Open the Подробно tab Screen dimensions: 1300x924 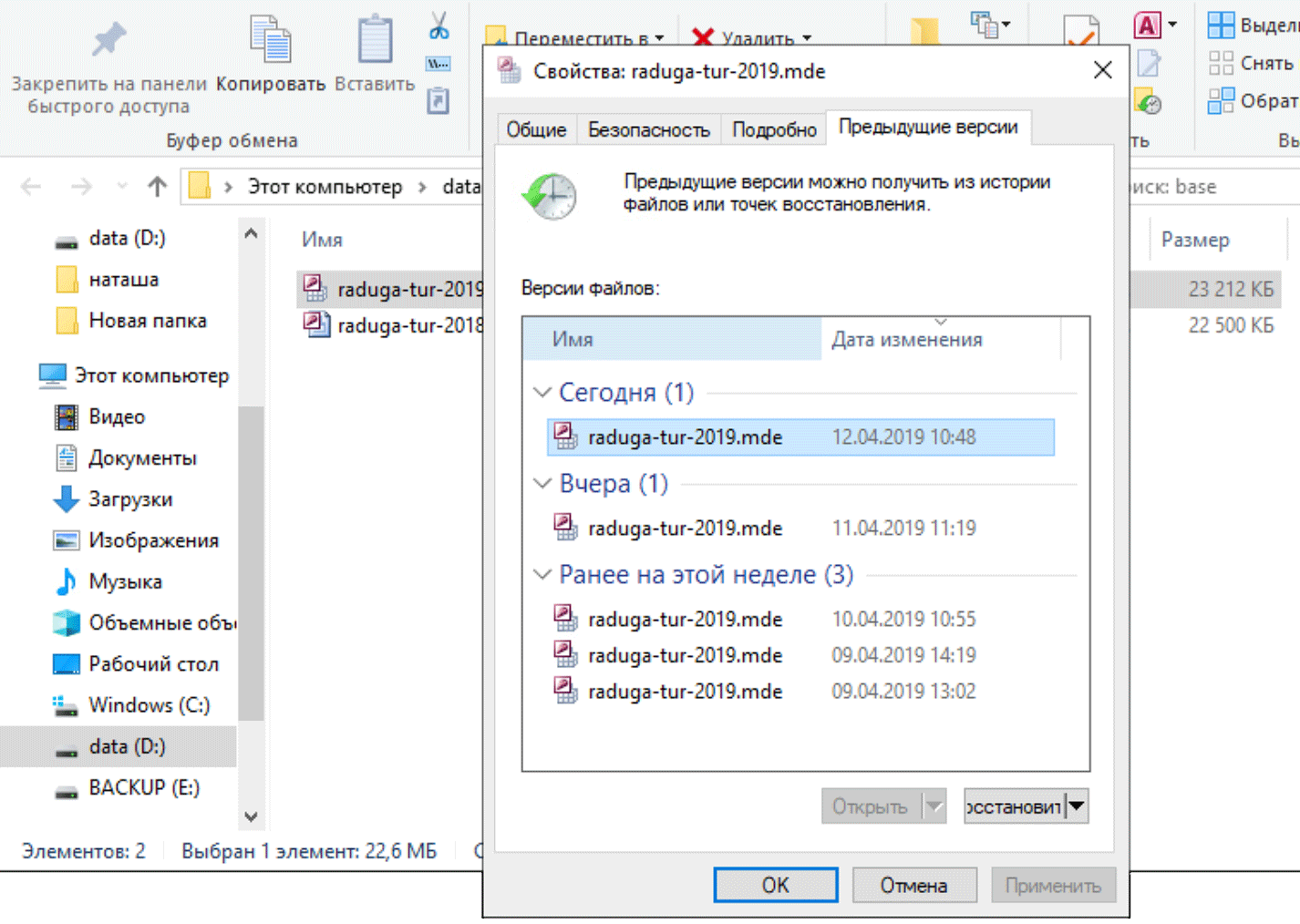click(774, 129)
